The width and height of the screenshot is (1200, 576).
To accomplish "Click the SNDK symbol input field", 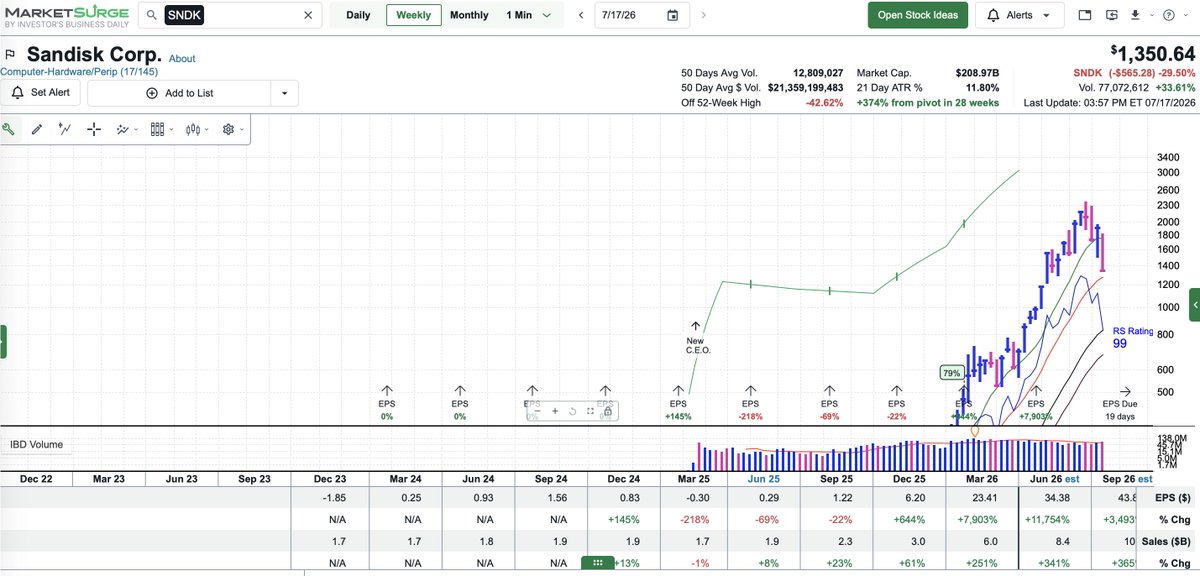I will (230, 15).
